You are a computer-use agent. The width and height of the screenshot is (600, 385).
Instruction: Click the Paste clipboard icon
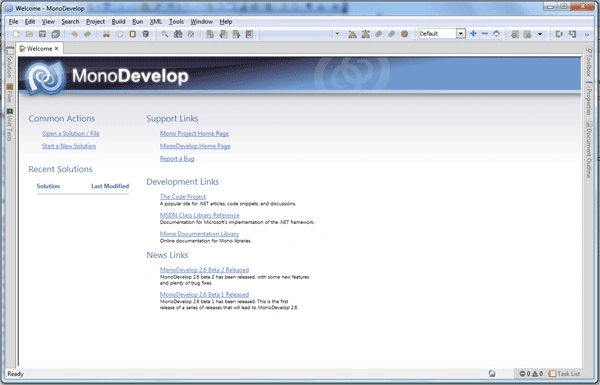(132, 34)
